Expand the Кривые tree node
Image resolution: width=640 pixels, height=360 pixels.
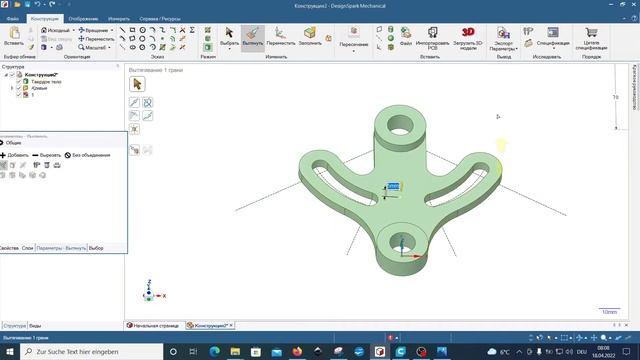[x=12, y=88]
